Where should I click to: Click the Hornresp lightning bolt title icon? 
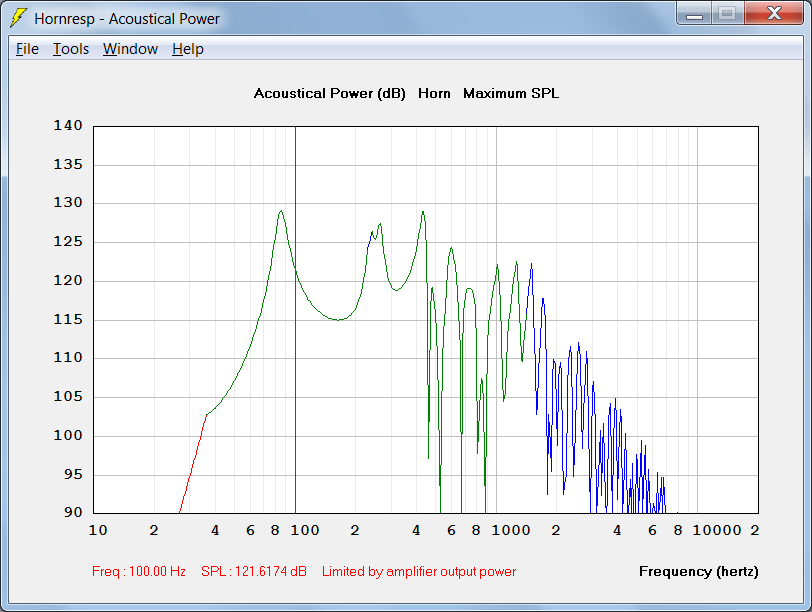(18, 18)
